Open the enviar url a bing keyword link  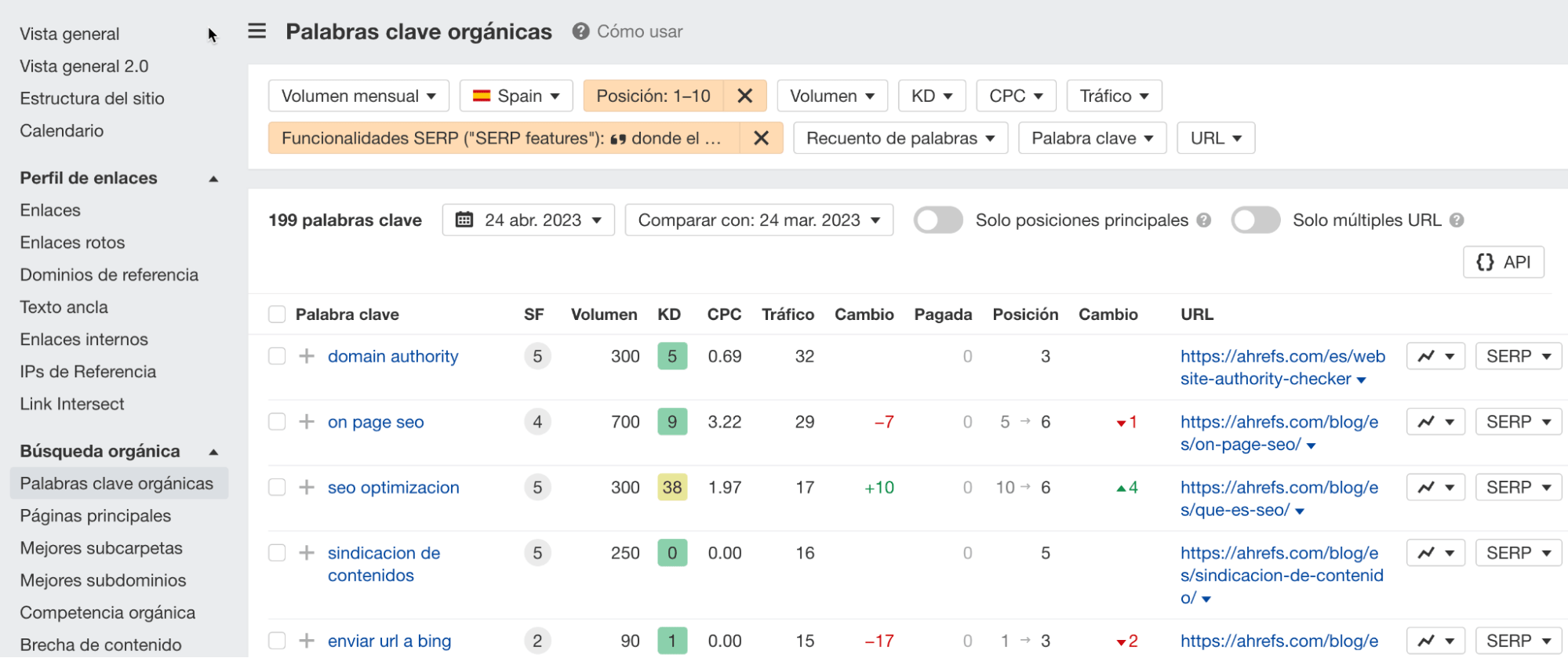tap(389, 641)
